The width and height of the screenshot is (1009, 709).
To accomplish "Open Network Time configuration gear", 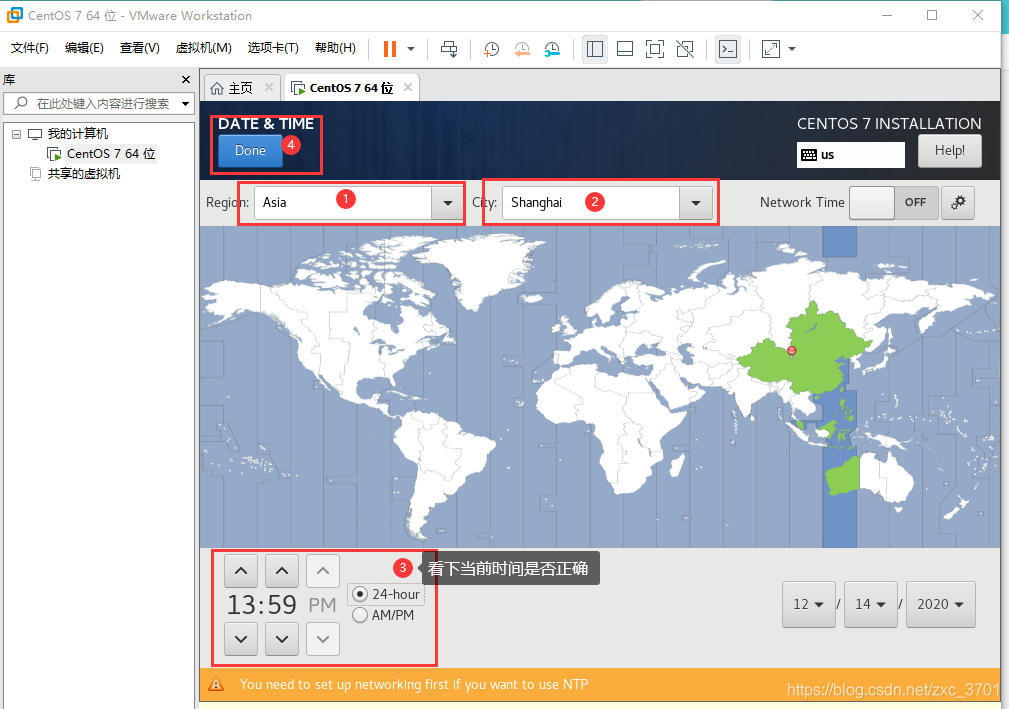I will (x=958, y=203).
